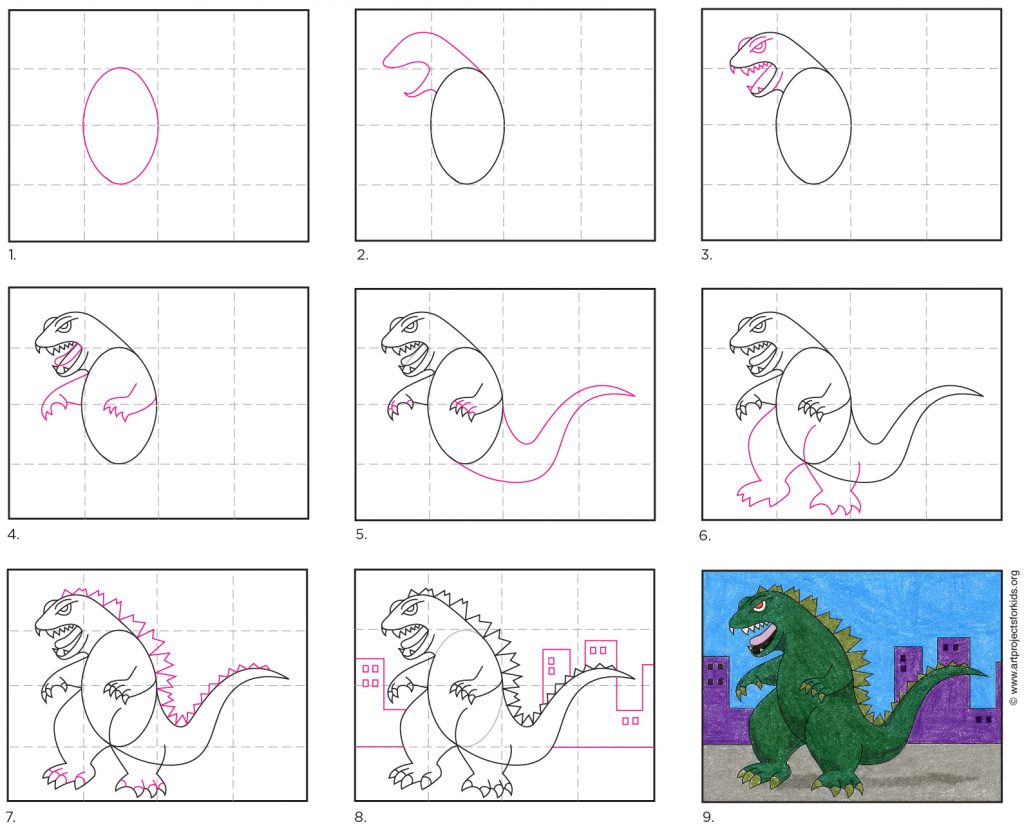Click the step number 7. label

tap(11, 817)
